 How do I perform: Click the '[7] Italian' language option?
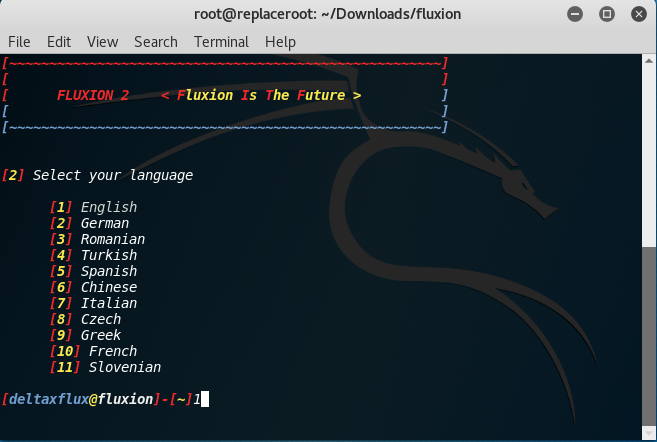pyautogui.click(x=93, y=303)
